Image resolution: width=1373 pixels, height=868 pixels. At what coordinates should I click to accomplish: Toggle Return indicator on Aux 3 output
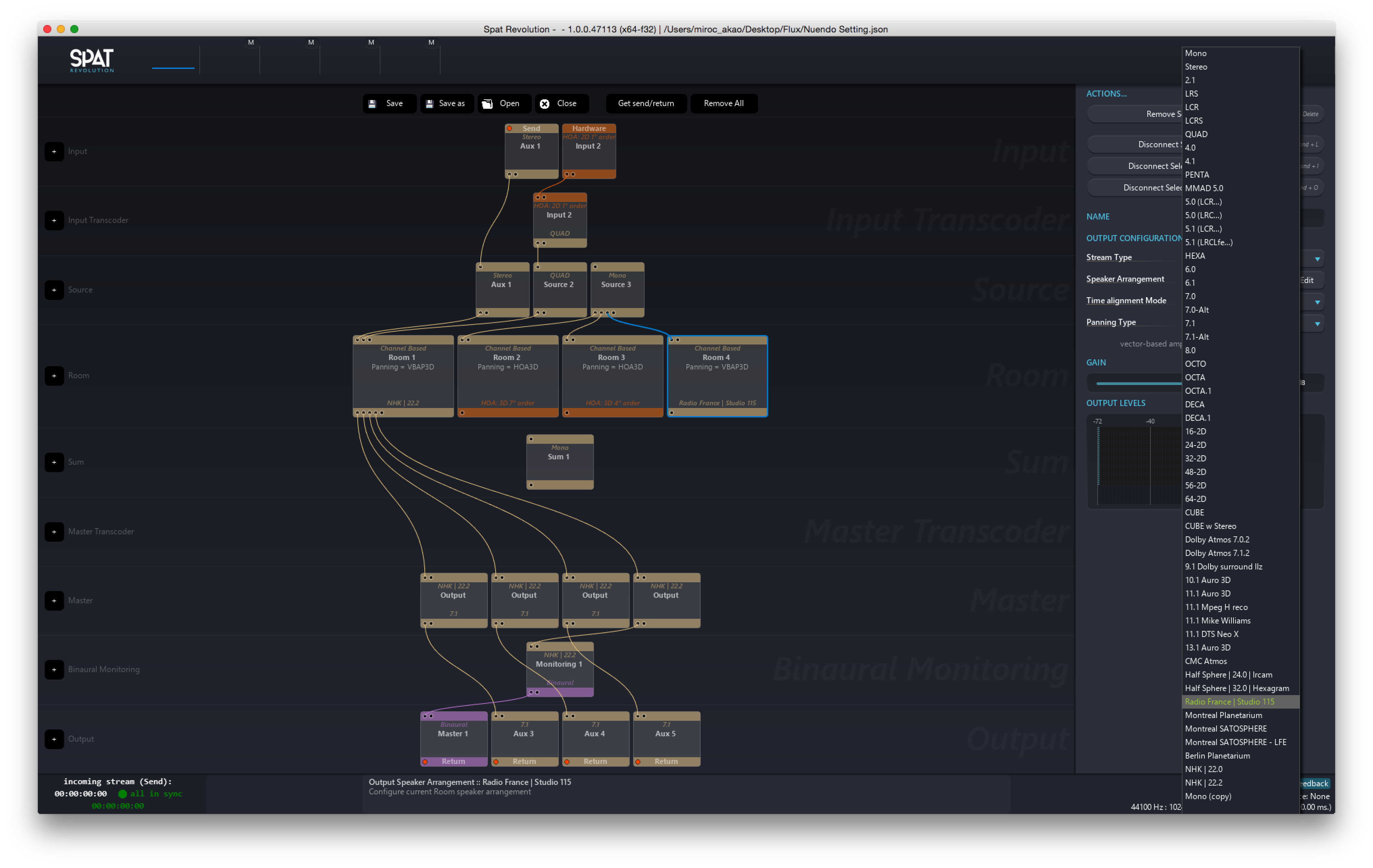tap(496, 762)
